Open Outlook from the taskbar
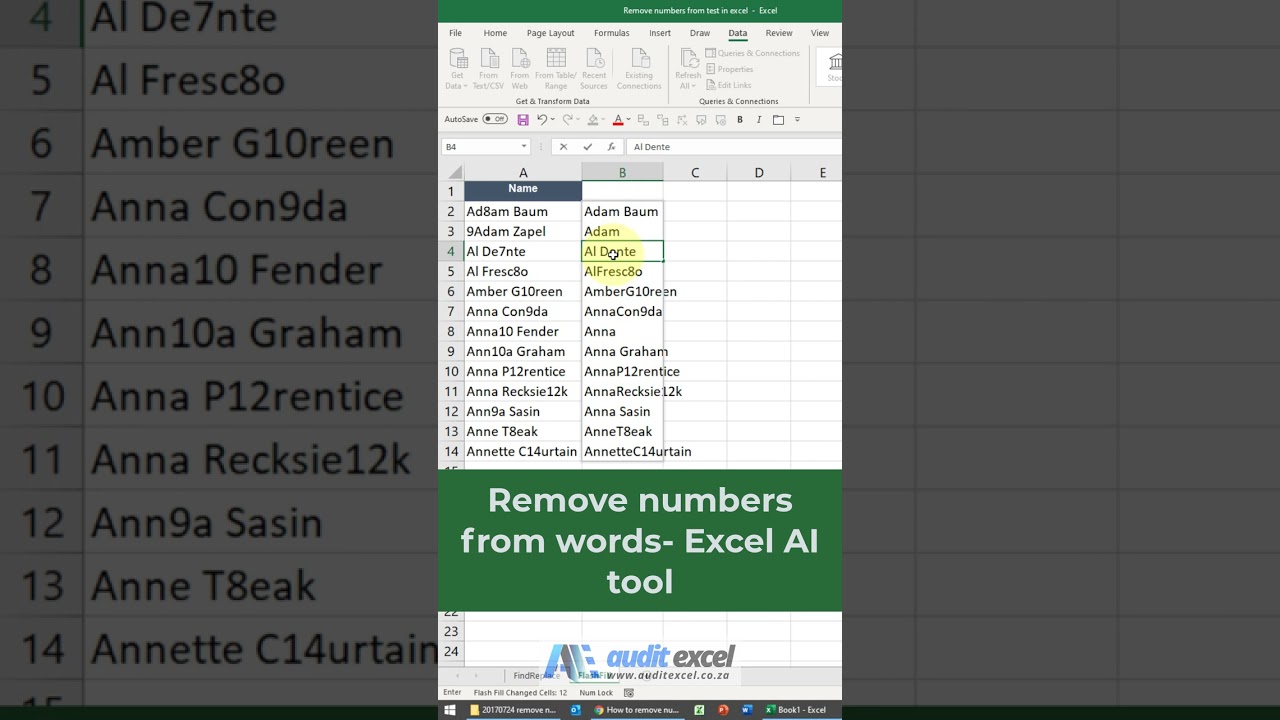This screenshot has height=720, width=1280. (x=576, y=710)
